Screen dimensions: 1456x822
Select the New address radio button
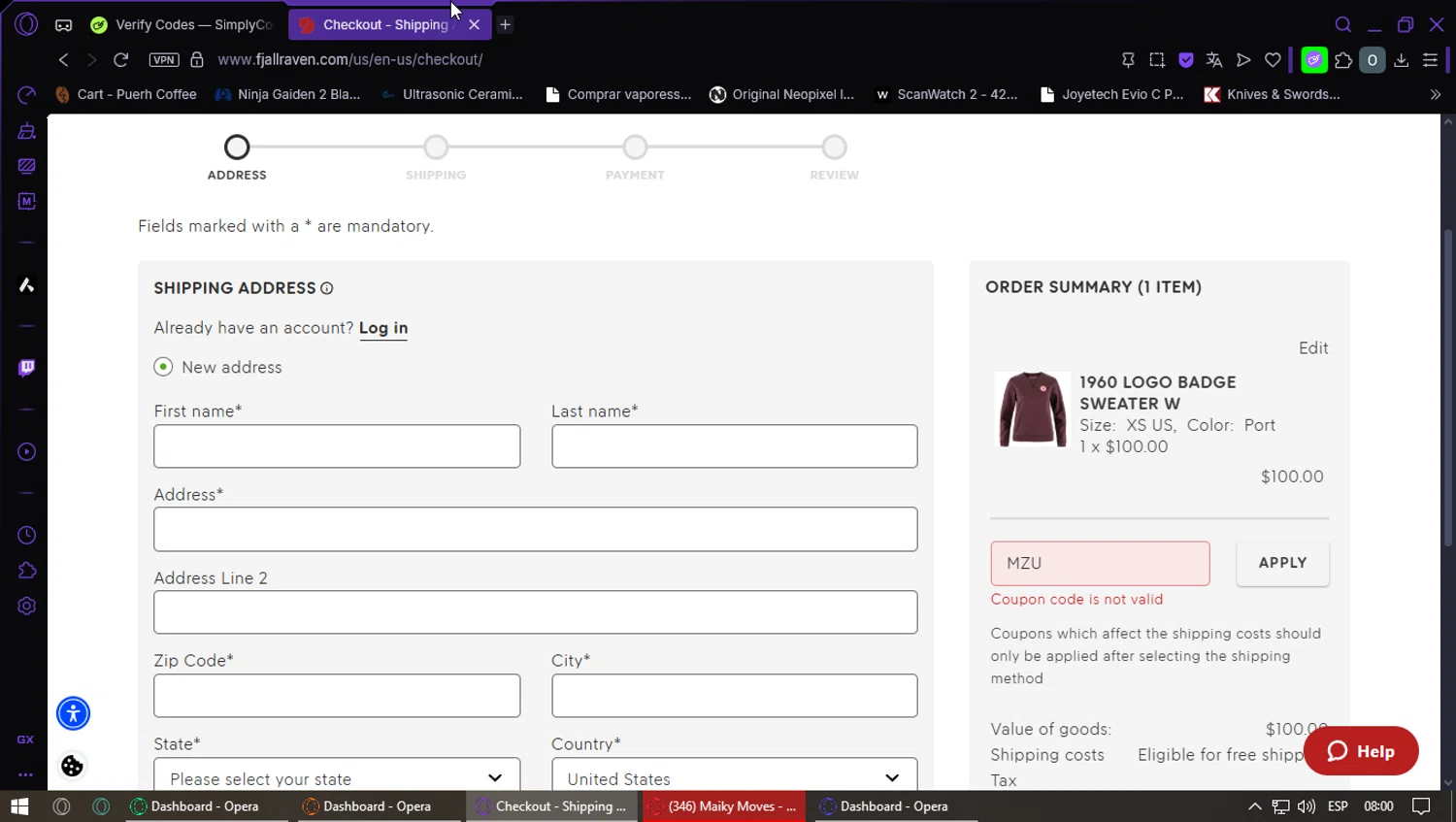[x=163, y=367]
